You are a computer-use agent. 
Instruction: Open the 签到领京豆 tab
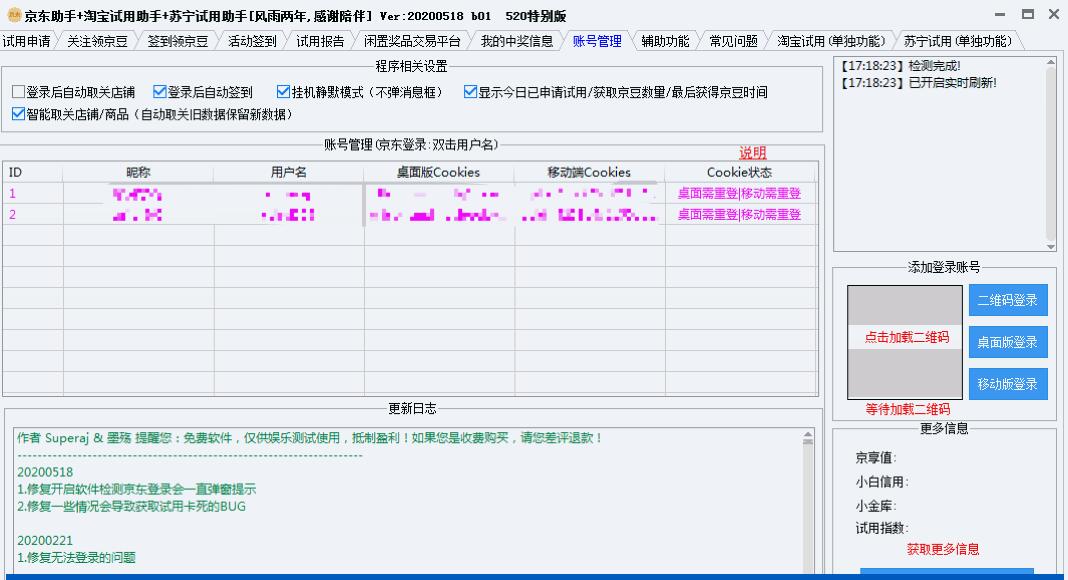(x=177, y=42)
